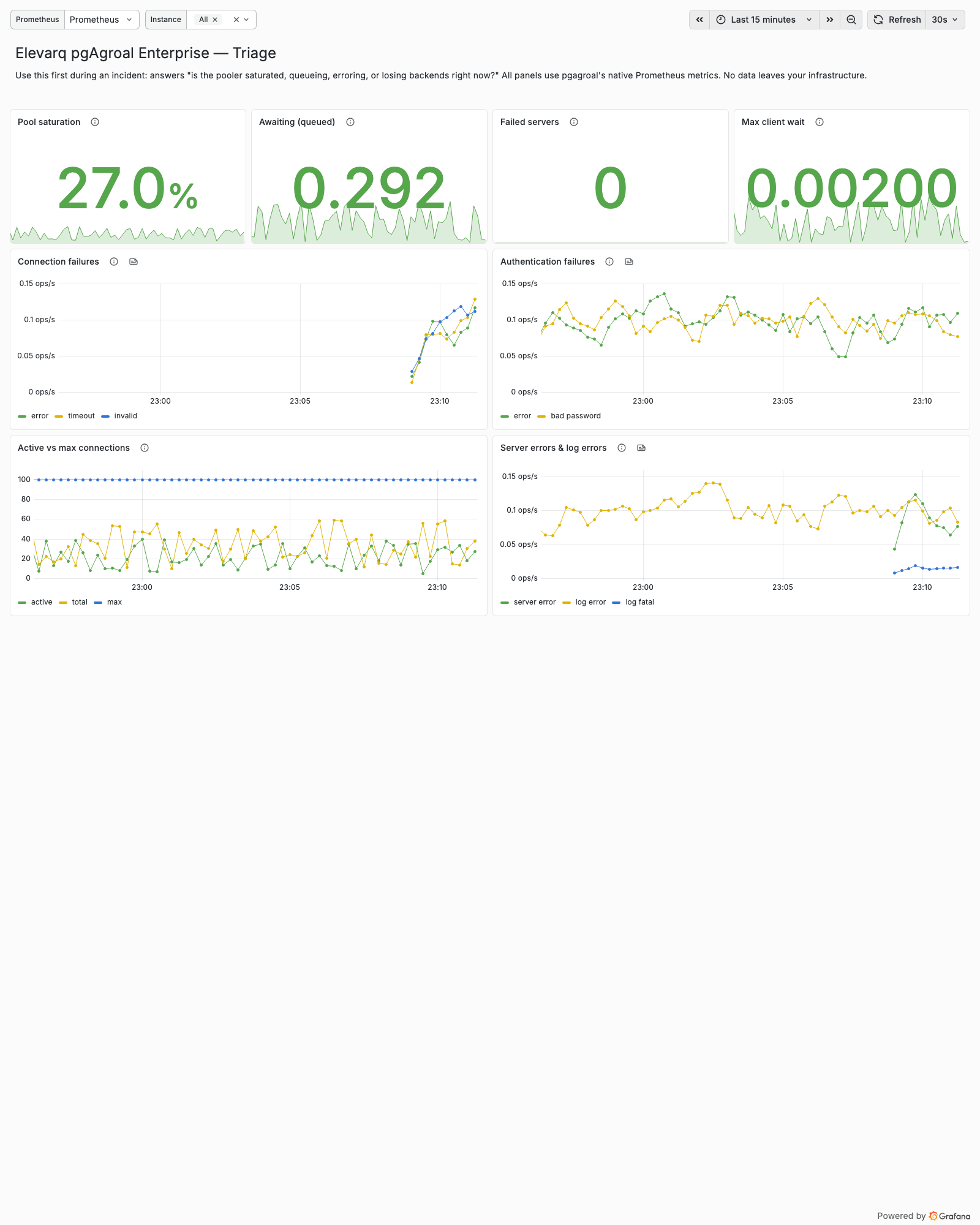The height and width of the screenshot is (1225, 980).
Task: Click the 0.00200 max client wait value
Action: pyautogui.click(x=852, y=189)
